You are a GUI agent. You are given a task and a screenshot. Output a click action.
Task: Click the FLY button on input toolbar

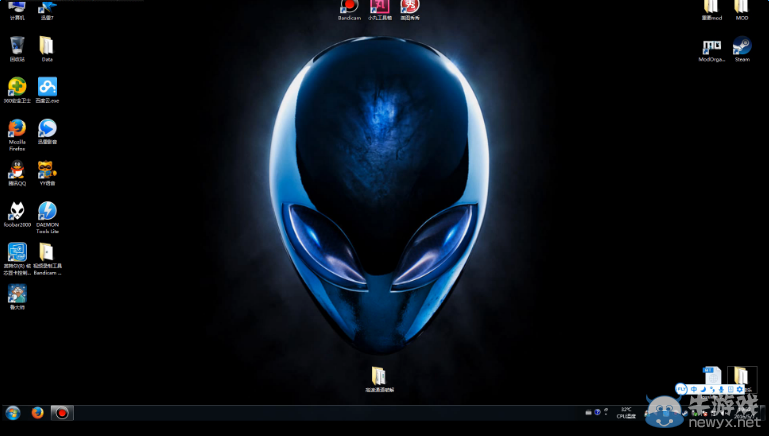point(681,389)
